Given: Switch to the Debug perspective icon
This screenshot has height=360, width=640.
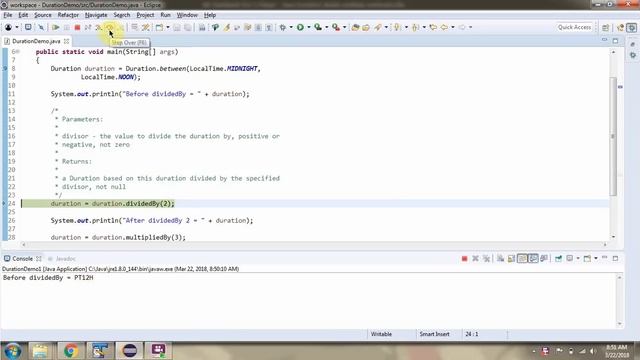Looking at the screenshot, I should [631, 27].
